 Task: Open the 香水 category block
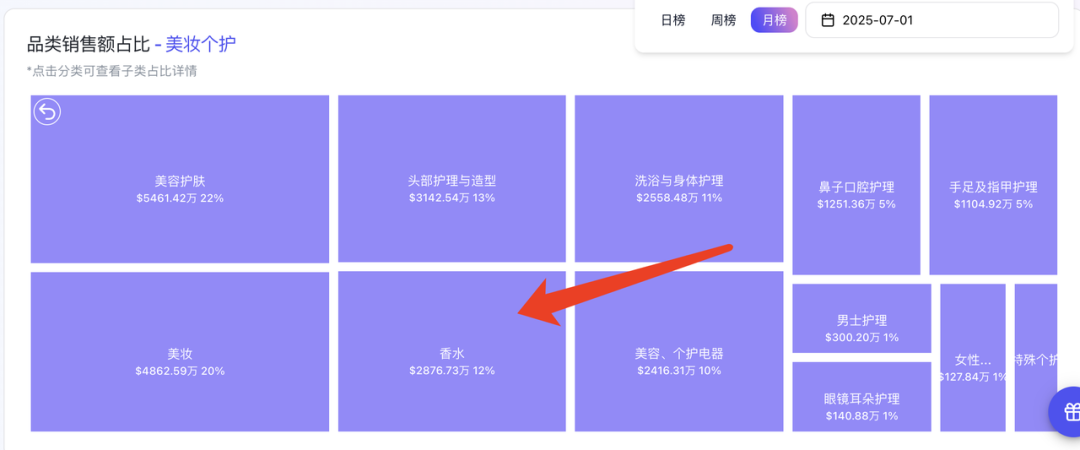click(452, 352)
